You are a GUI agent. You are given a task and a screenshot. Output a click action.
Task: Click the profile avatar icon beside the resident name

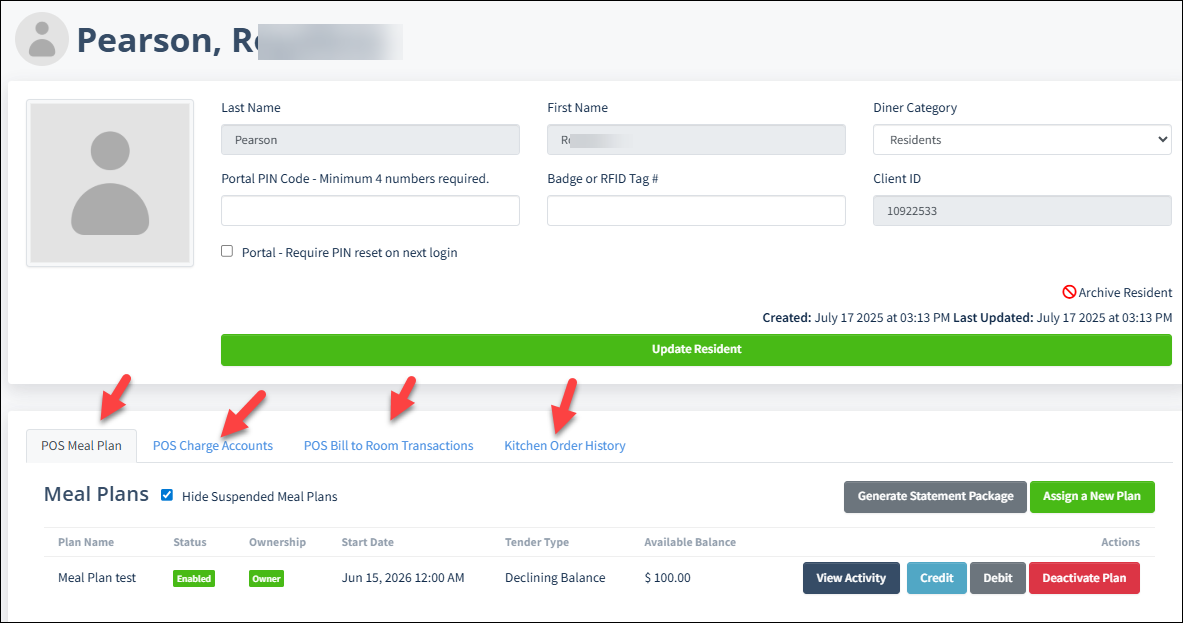pos(42,39)
